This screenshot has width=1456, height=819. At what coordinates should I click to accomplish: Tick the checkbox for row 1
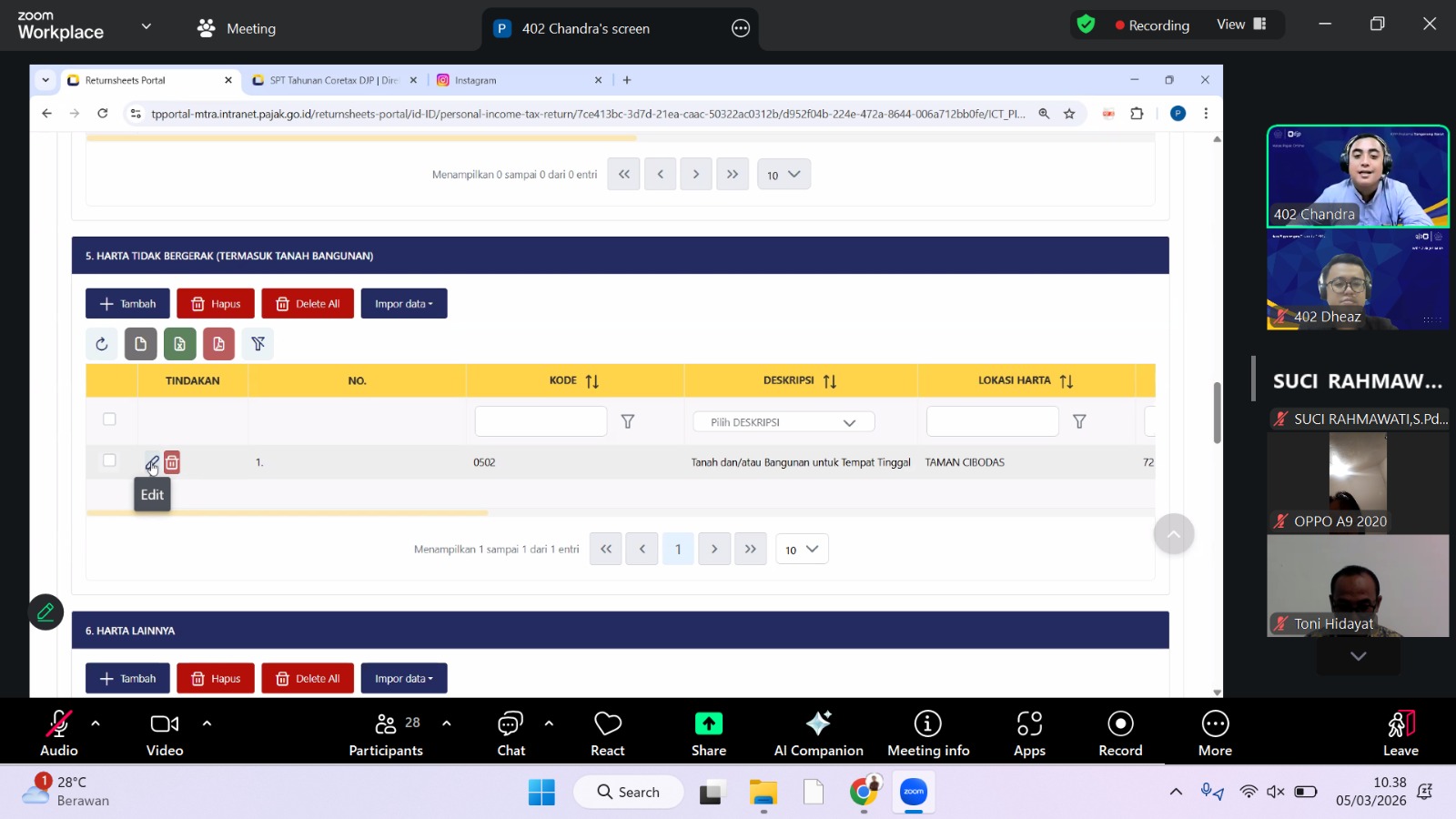109,460
